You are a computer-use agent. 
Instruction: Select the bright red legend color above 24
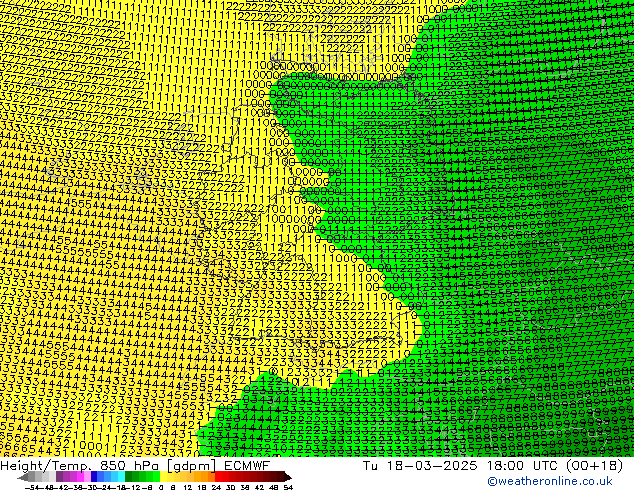[218, 477]
